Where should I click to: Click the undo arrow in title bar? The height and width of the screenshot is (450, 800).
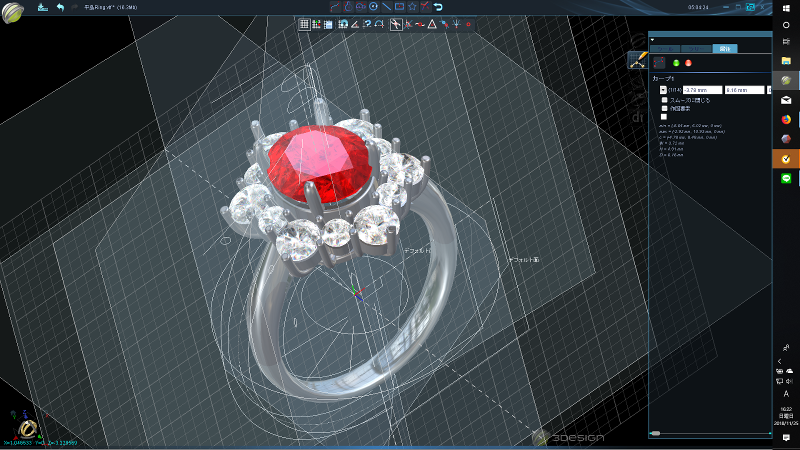(x=61, y=7)
